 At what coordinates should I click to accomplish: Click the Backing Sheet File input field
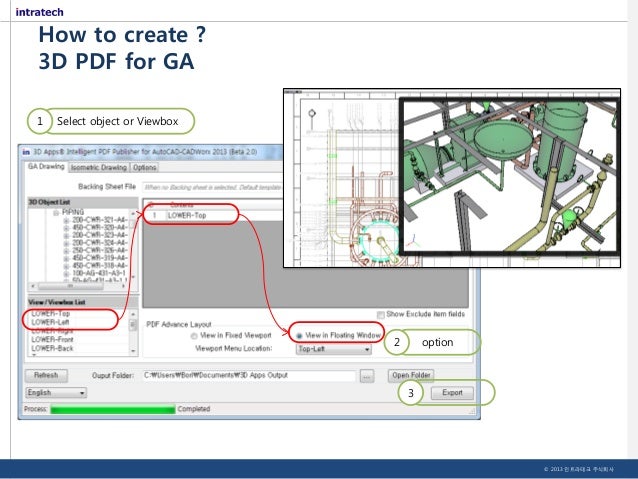coord(212,187)
